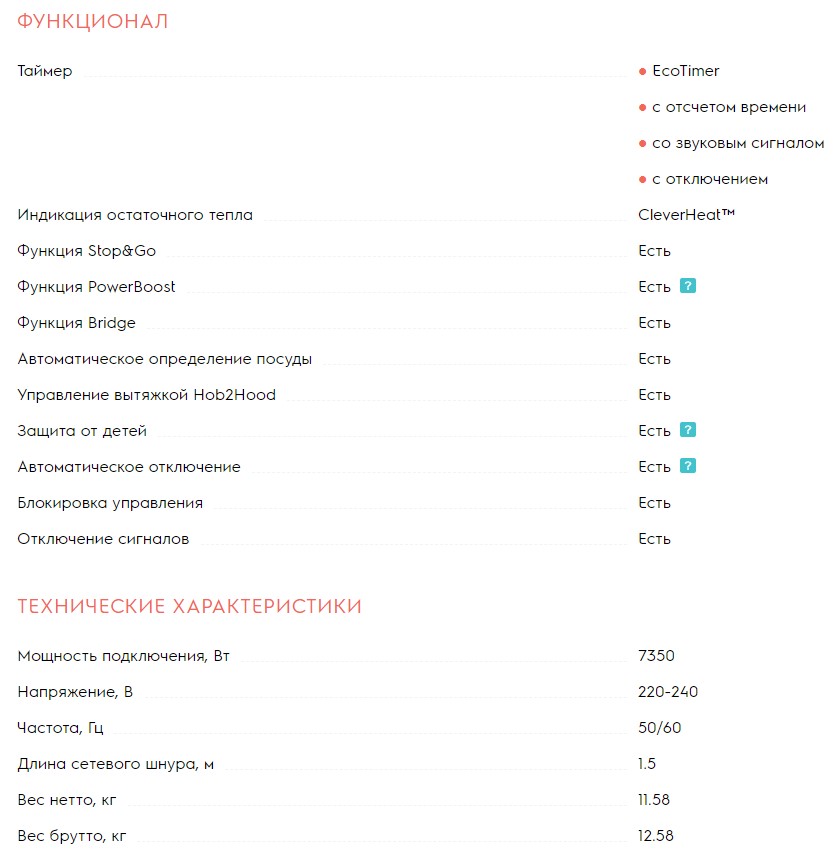Click the question mark beside Автоматическое отключение
This screenshot has width=833, height=867.
[687, 466]
